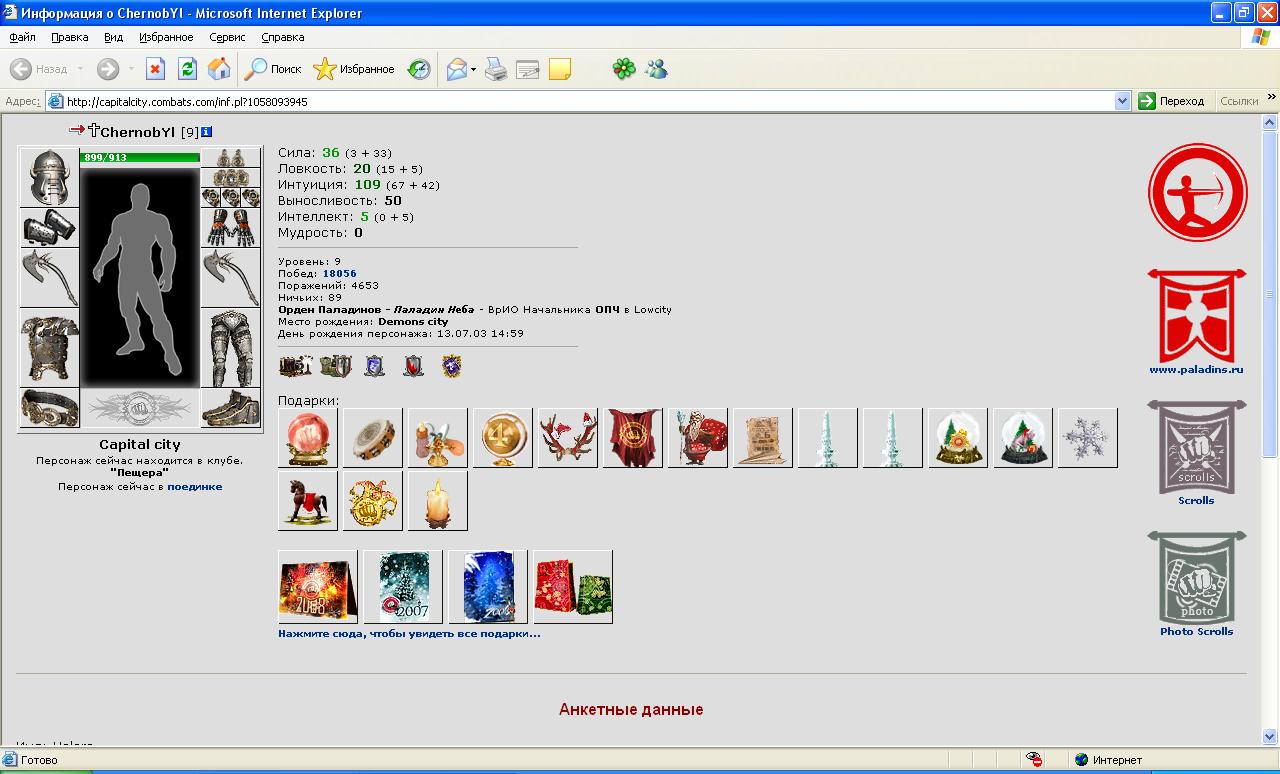Open the 18056 wins link
Viewport: 1280px width, 774px height.
(x=339, y=273)
